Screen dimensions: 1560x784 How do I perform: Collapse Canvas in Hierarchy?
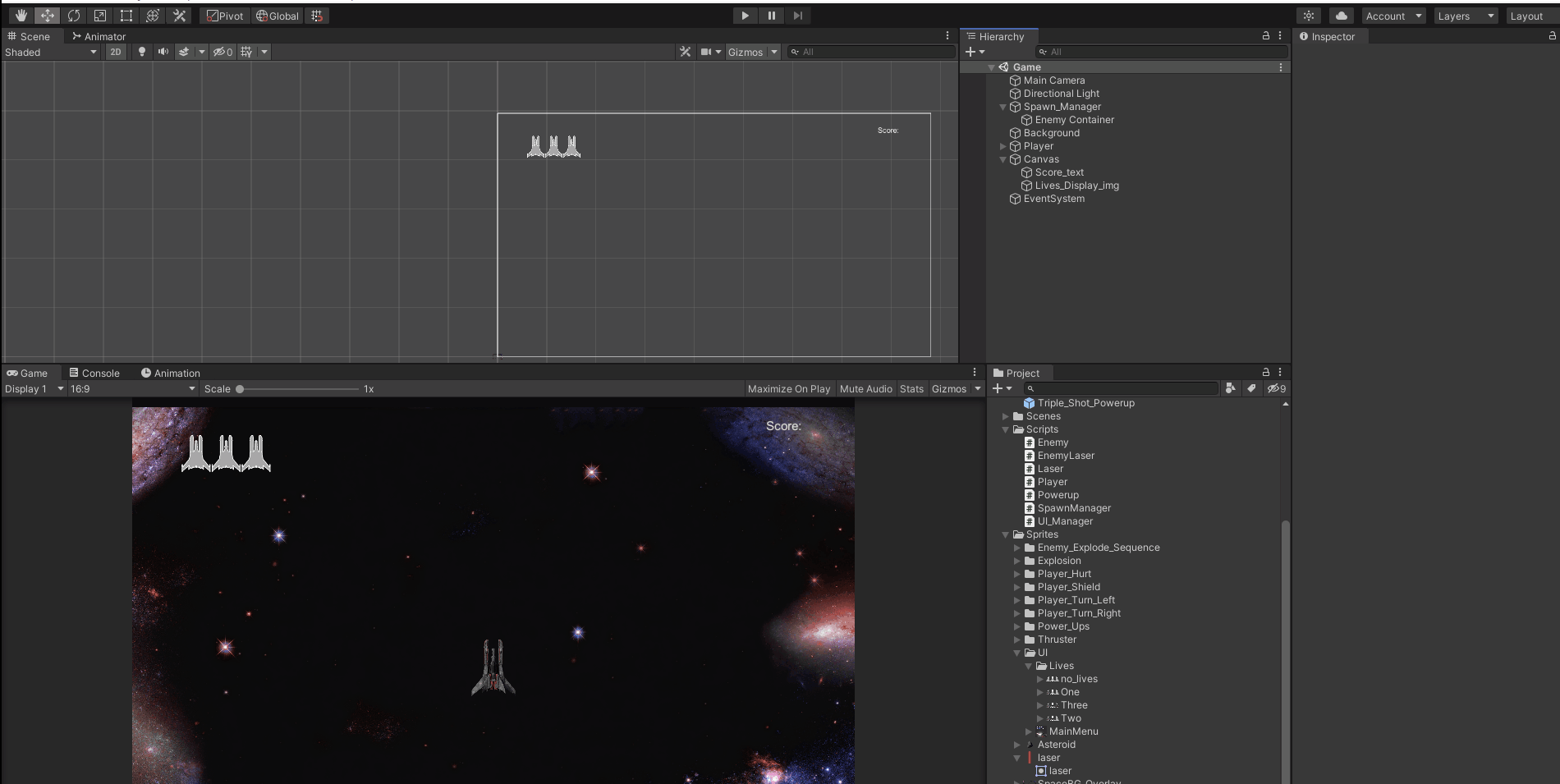click(x=1003, y=159)
